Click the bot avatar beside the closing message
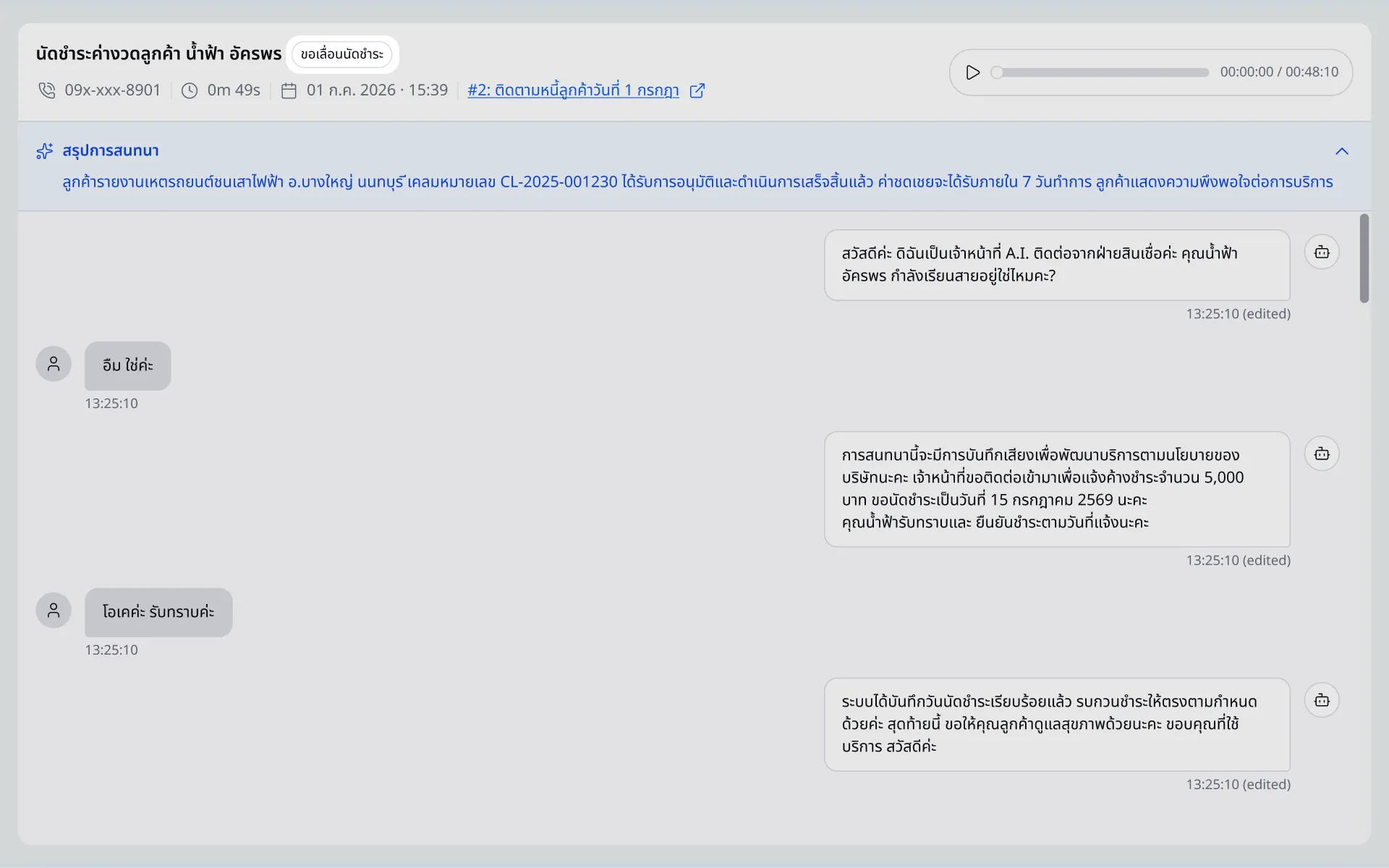This screenshot has width=1389, height=868. coord(1322,699)
